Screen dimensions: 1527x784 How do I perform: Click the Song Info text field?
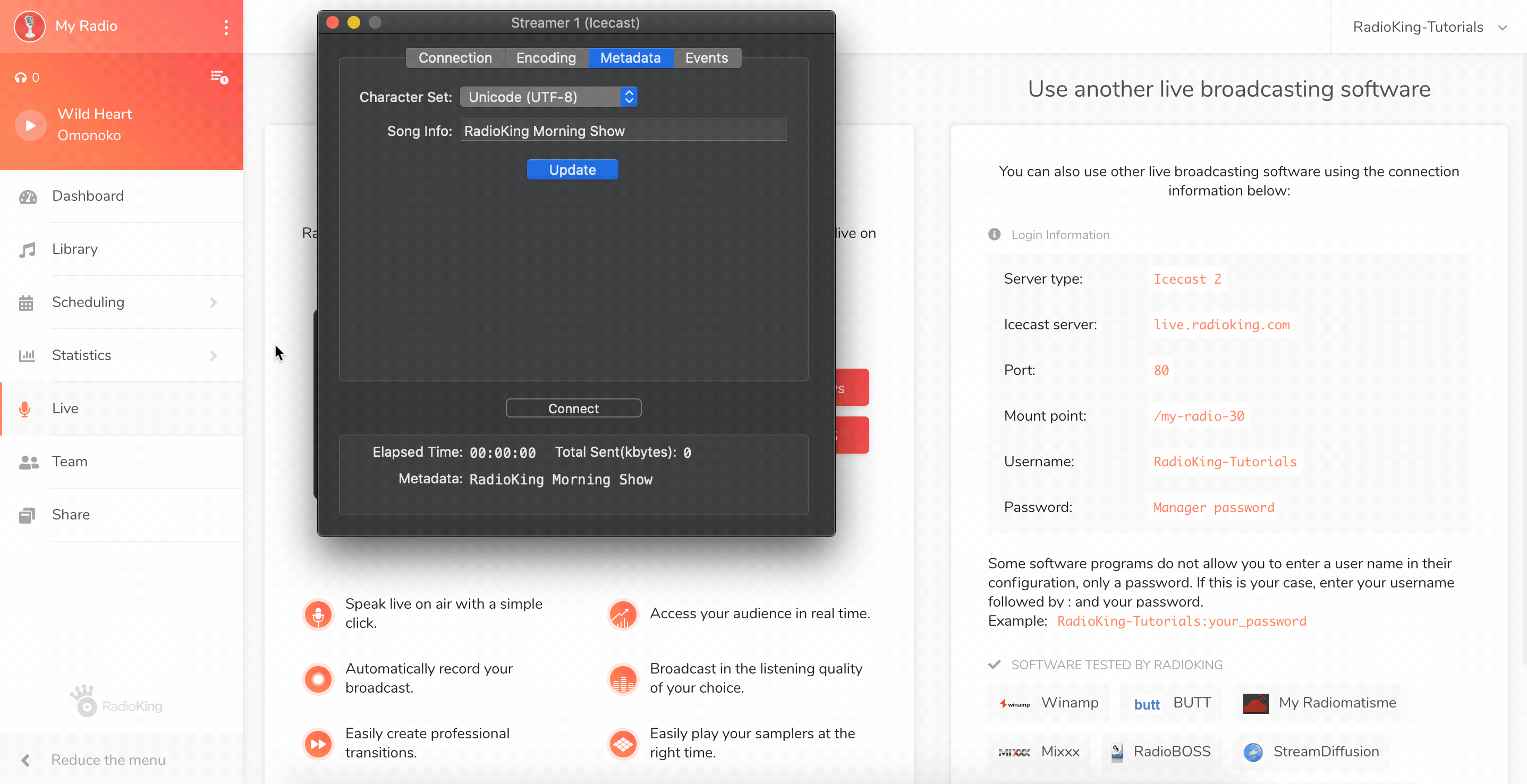tap(622, 130)
